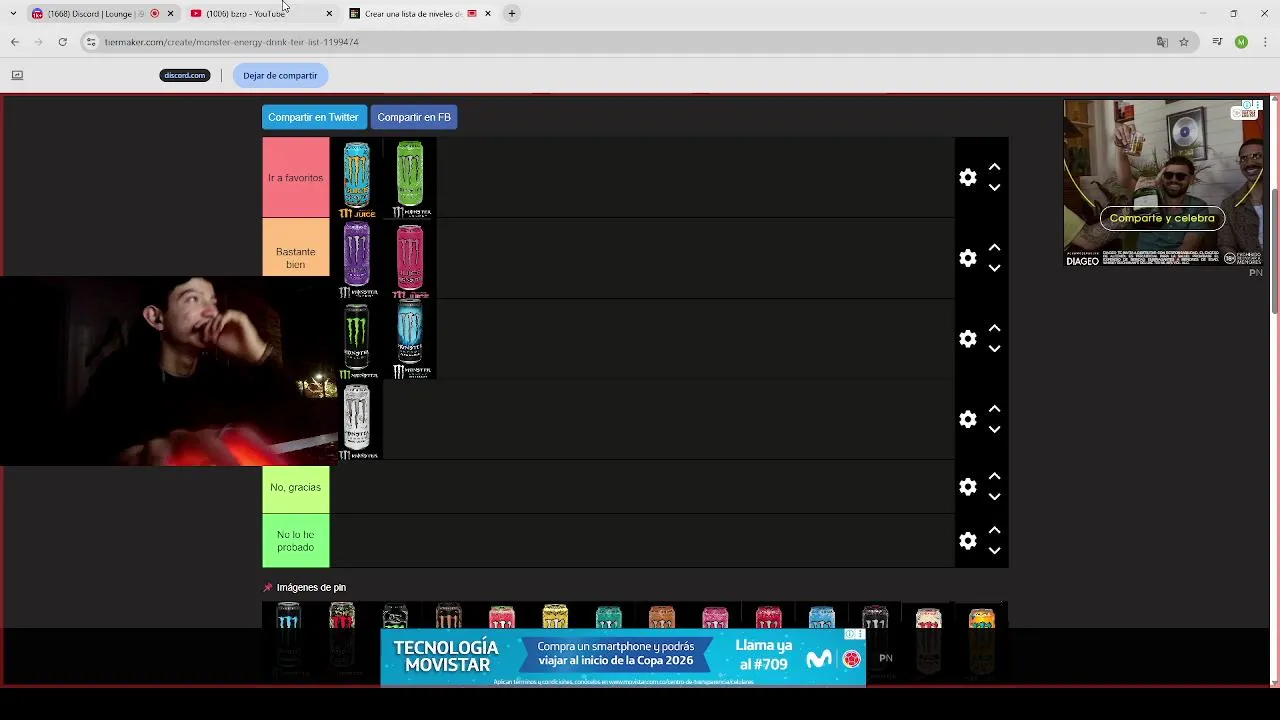Open the Tecnología Movistar banner ad
Viewport: 1280px width, 720px height.
tap(623, 657)
